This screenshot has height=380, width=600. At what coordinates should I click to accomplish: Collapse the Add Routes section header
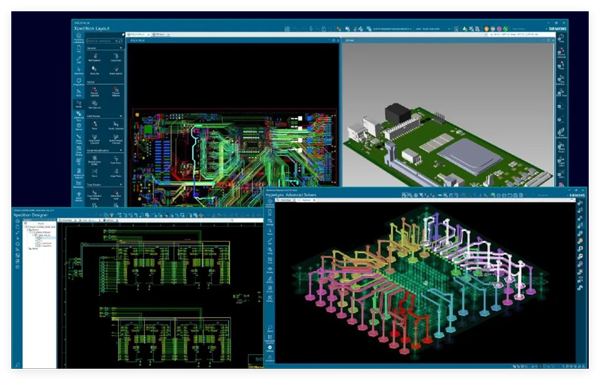pos(121,116)
